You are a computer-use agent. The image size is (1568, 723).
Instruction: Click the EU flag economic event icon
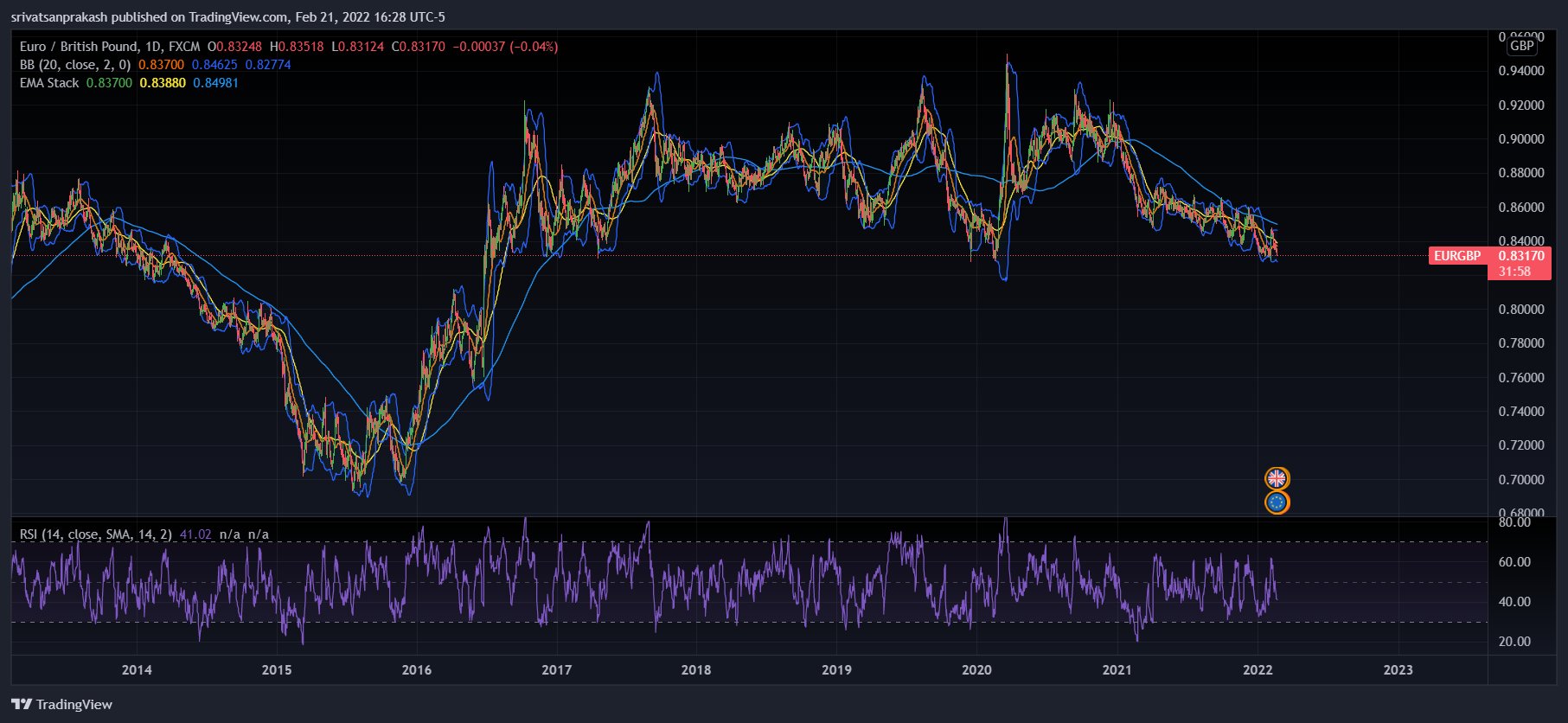coord(1277,502)
